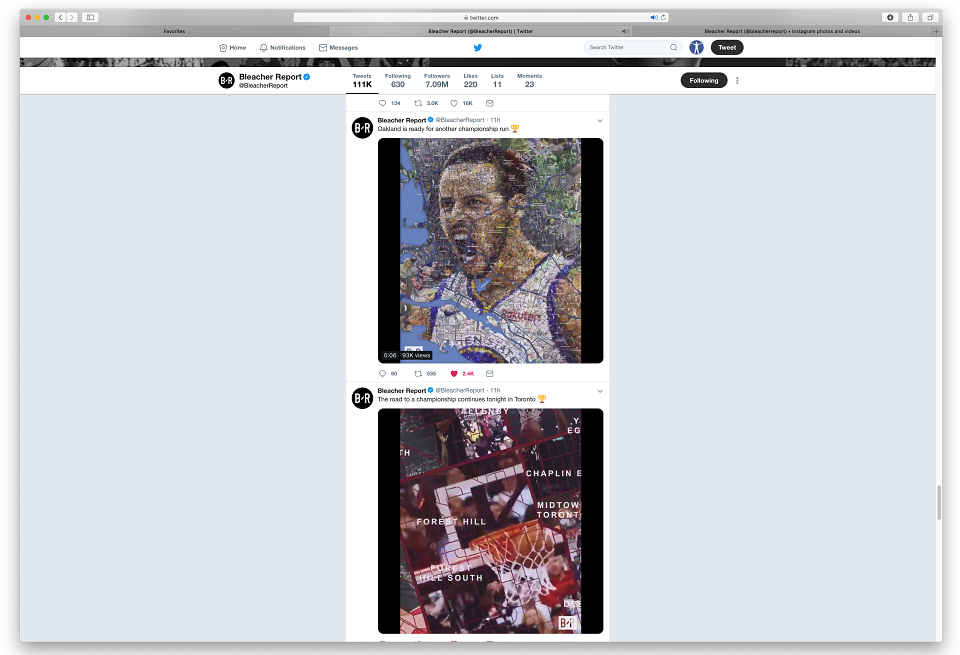Open Safari downloads icon
Image resolution: width=960 pixels, height=655 pixels.
890,17
